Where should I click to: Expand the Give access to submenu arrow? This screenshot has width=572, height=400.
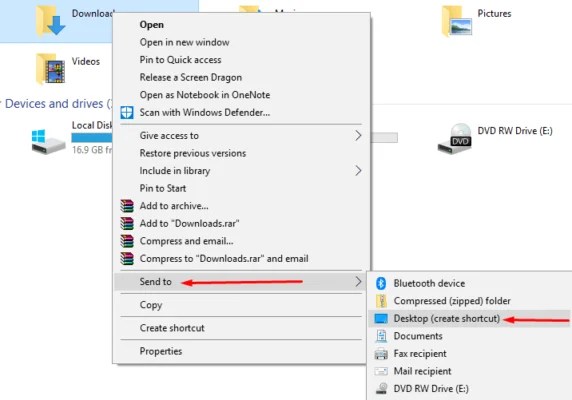point(358,136)
